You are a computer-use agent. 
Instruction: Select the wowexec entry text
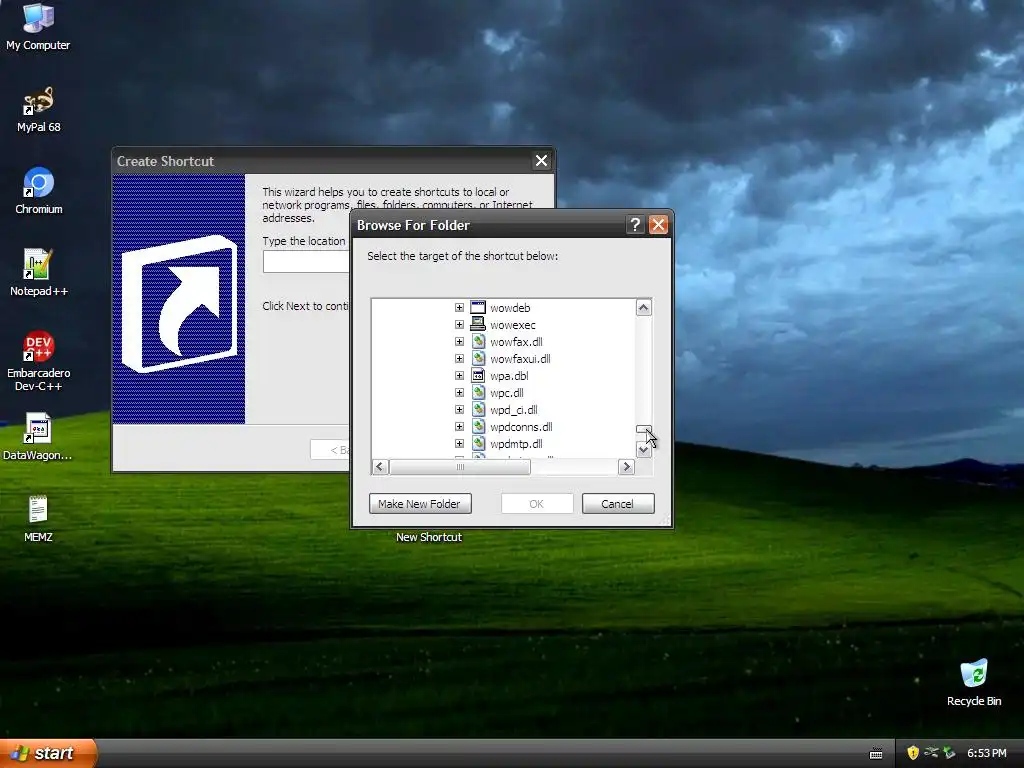(x=513, y=325)
